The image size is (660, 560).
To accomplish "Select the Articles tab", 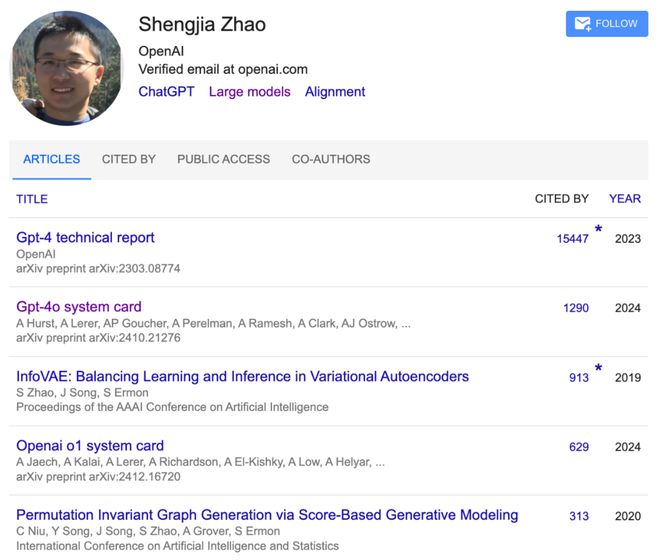I will [51, 159].
